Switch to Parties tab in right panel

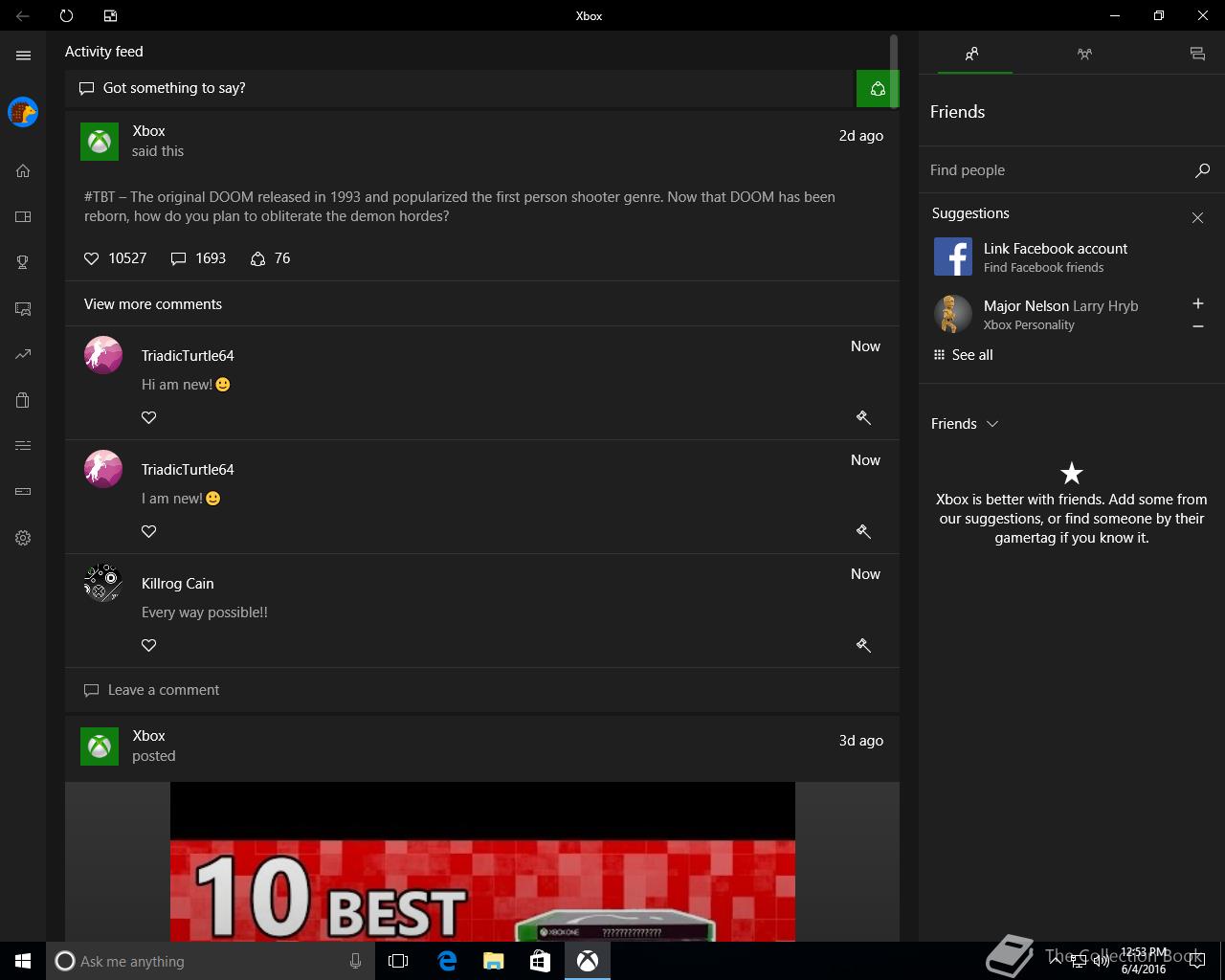(1084, 54)
